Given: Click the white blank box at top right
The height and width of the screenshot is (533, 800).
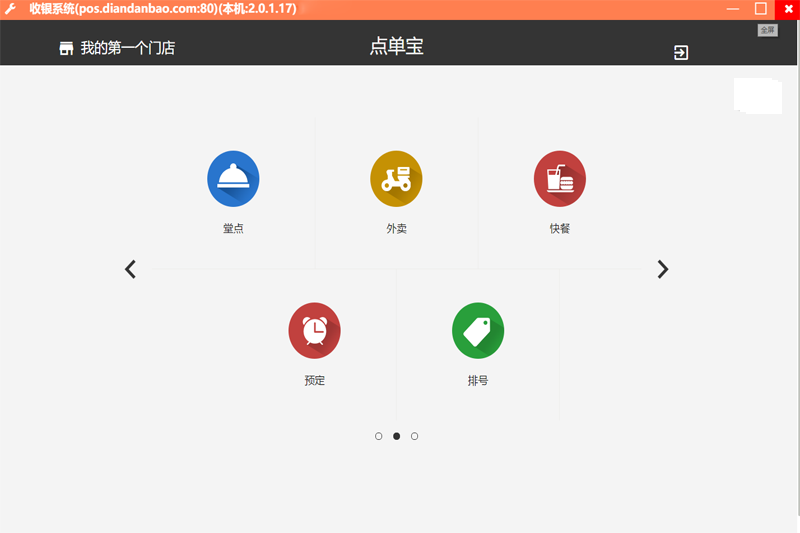Looking at the screenshot, I should (x=758, y=96).
